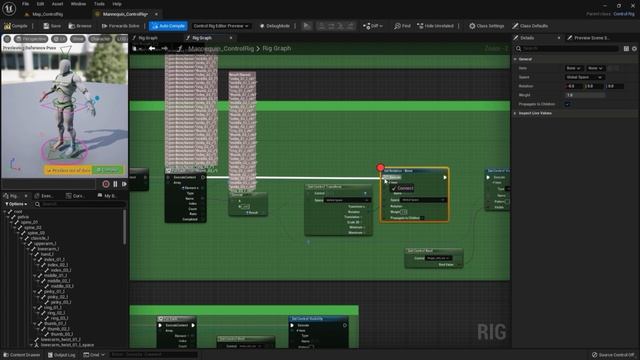The width and height of the screenshot is (640, 360).
Task: Click the Compile toolbar icon
Action: 16,26
